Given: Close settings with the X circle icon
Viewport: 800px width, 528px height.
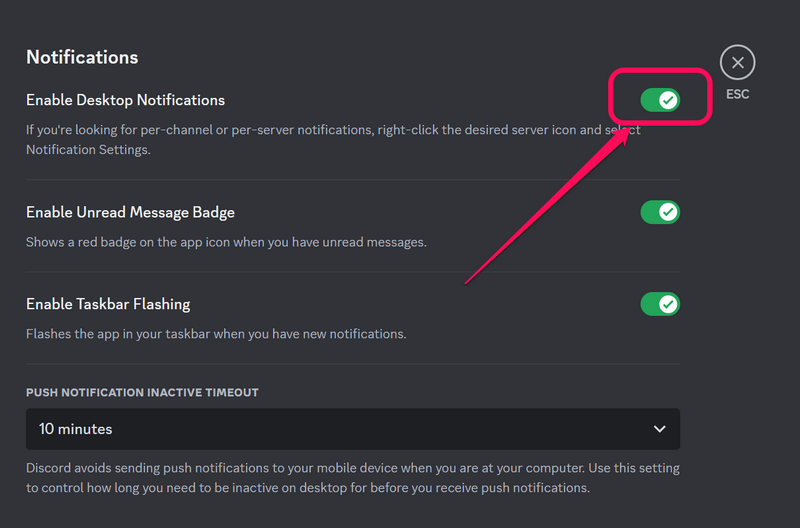Looking at the screenshot, I should pyautogui.click(x=737, y=63).
